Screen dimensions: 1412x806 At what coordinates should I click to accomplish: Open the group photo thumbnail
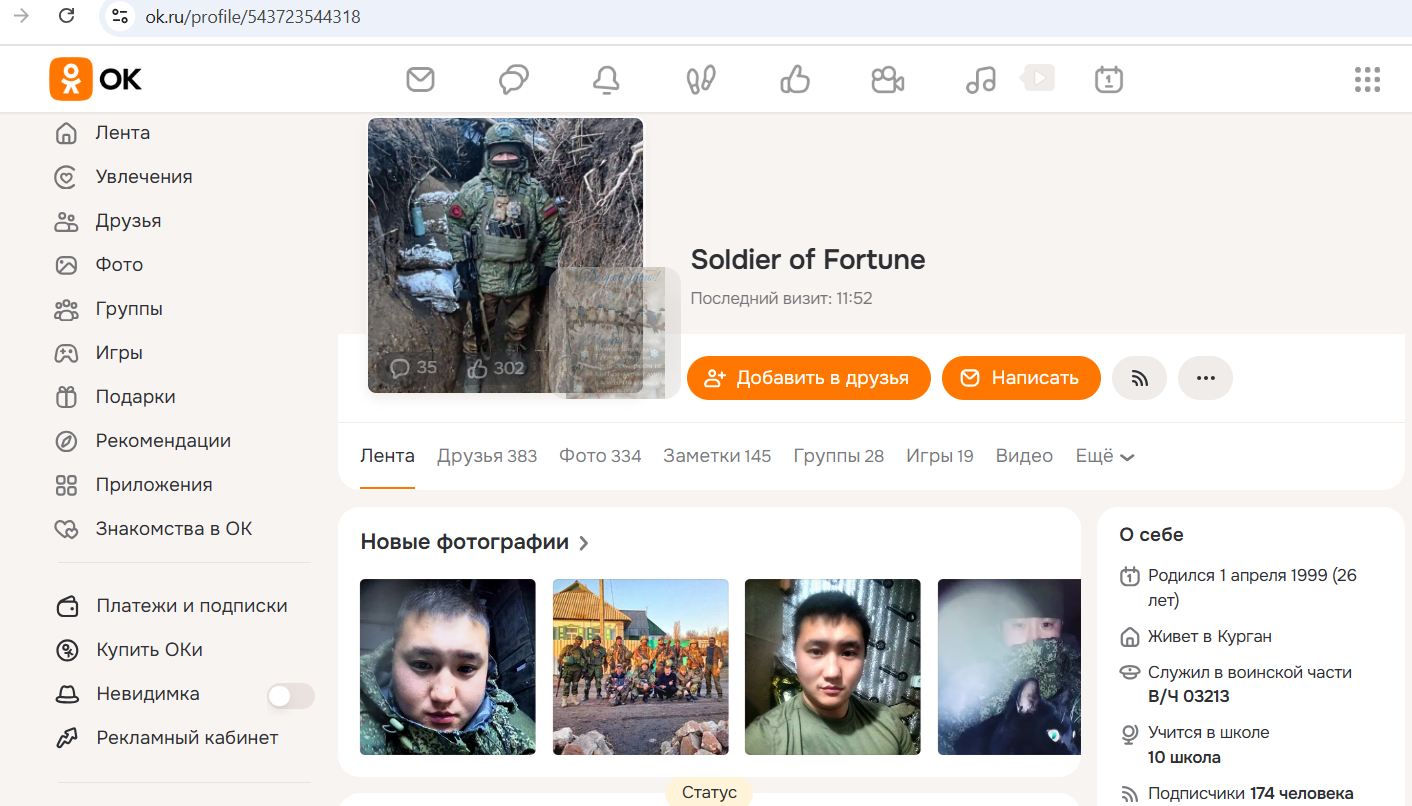tap(640, 667)
